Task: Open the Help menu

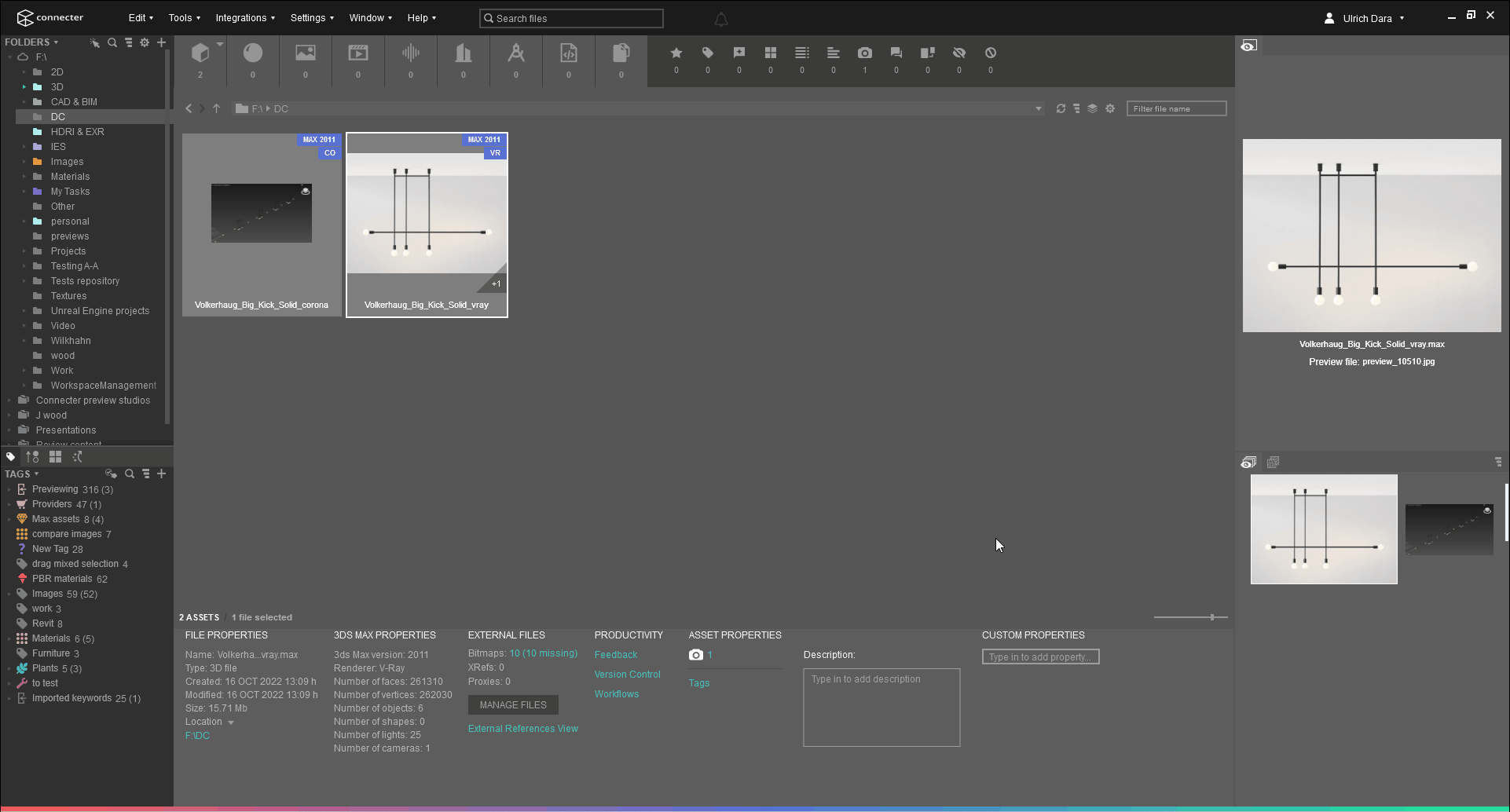Action: tap(421, 17)
